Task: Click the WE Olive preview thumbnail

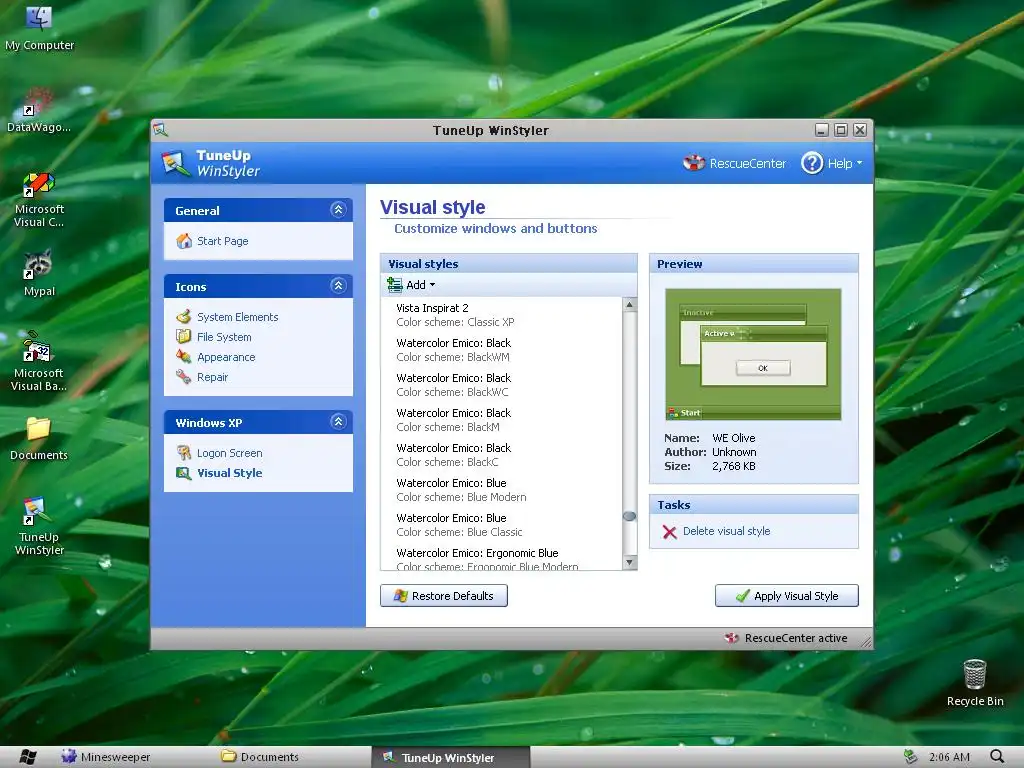Action: point(753,354)
